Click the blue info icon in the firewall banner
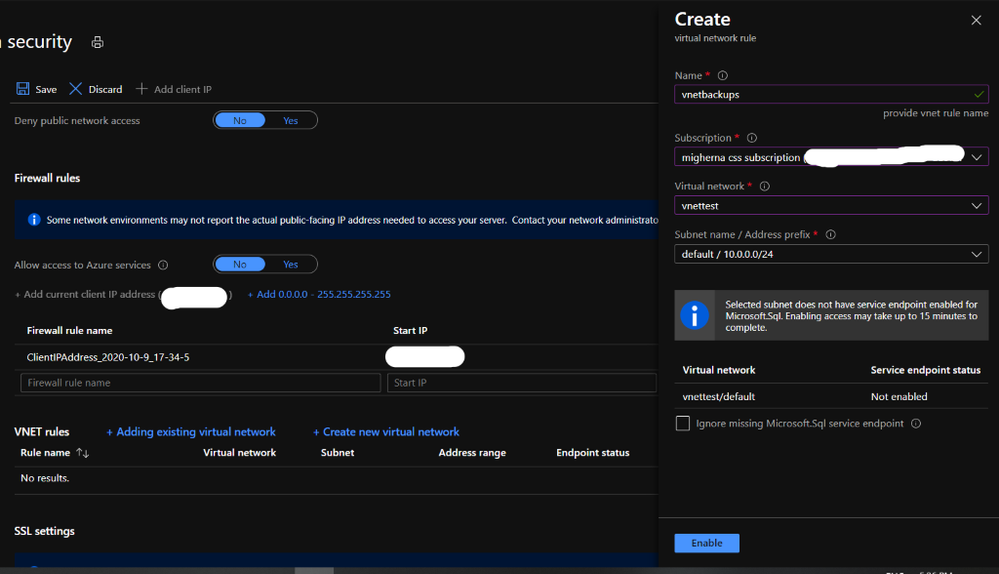The width and height of the screenshot is (999, 574). (x=34, y=220)
